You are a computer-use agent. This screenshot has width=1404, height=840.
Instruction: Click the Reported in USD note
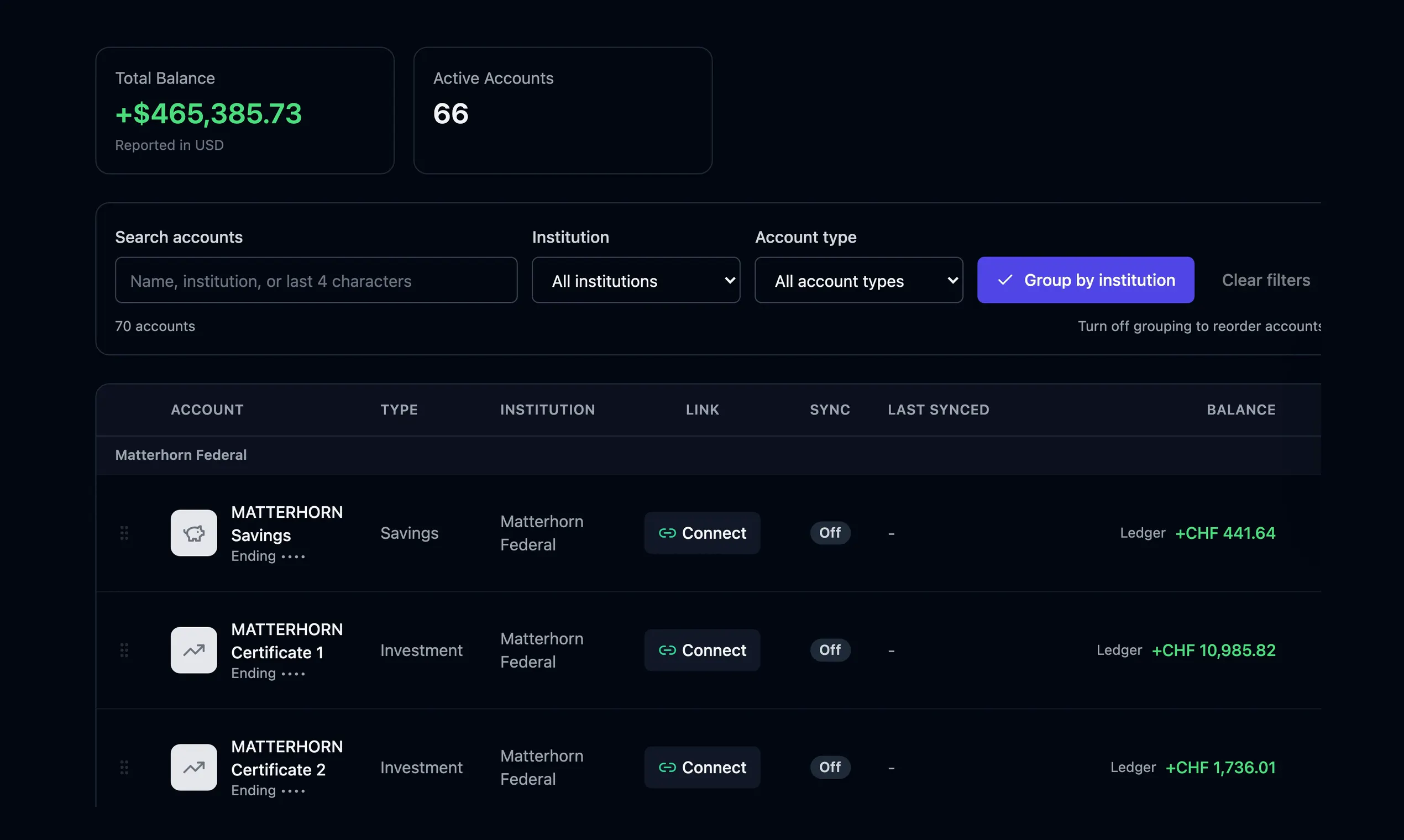(x=169, y=145)
